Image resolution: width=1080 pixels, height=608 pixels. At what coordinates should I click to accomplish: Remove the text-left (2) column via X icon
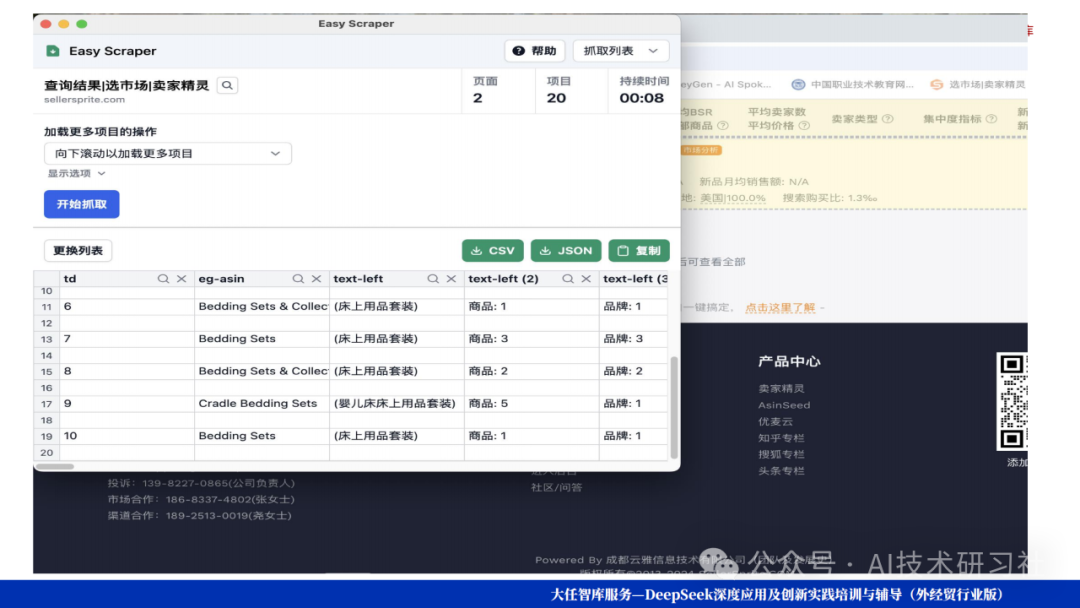coord(586,279)
